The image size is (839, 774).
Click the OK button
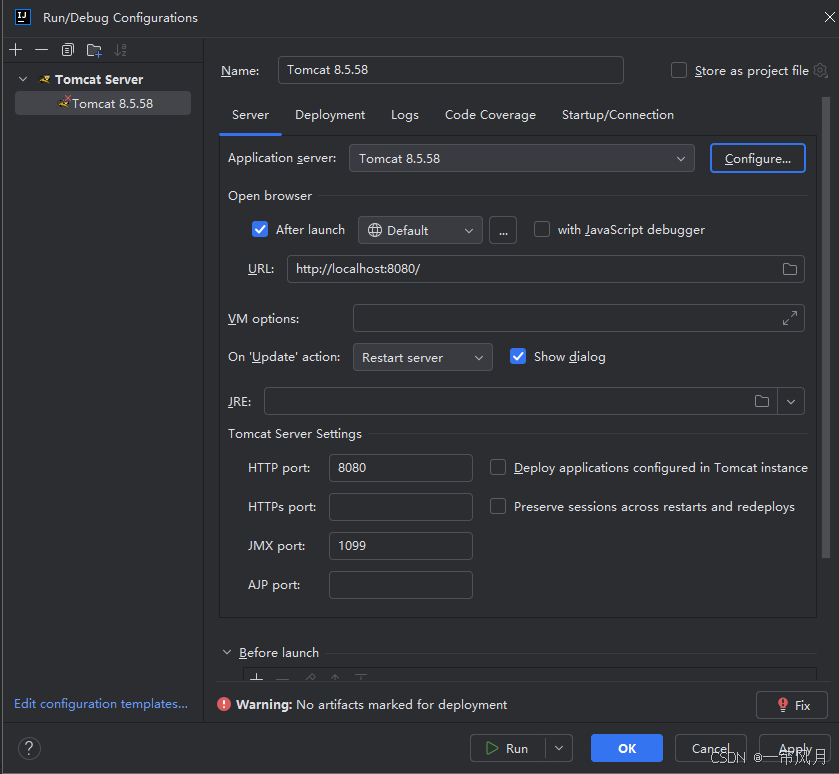627,748
